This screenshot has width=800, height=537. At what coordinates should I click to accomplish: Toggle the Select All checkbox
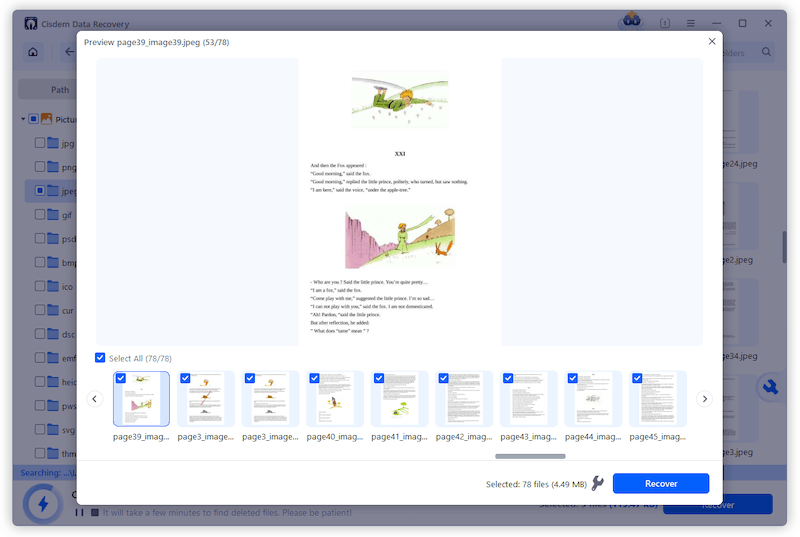pos(100,358)
